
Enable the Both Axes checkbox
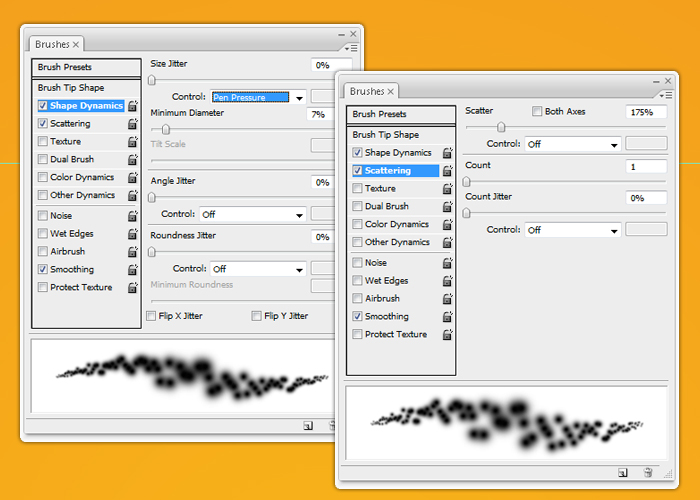coord(538,112)
